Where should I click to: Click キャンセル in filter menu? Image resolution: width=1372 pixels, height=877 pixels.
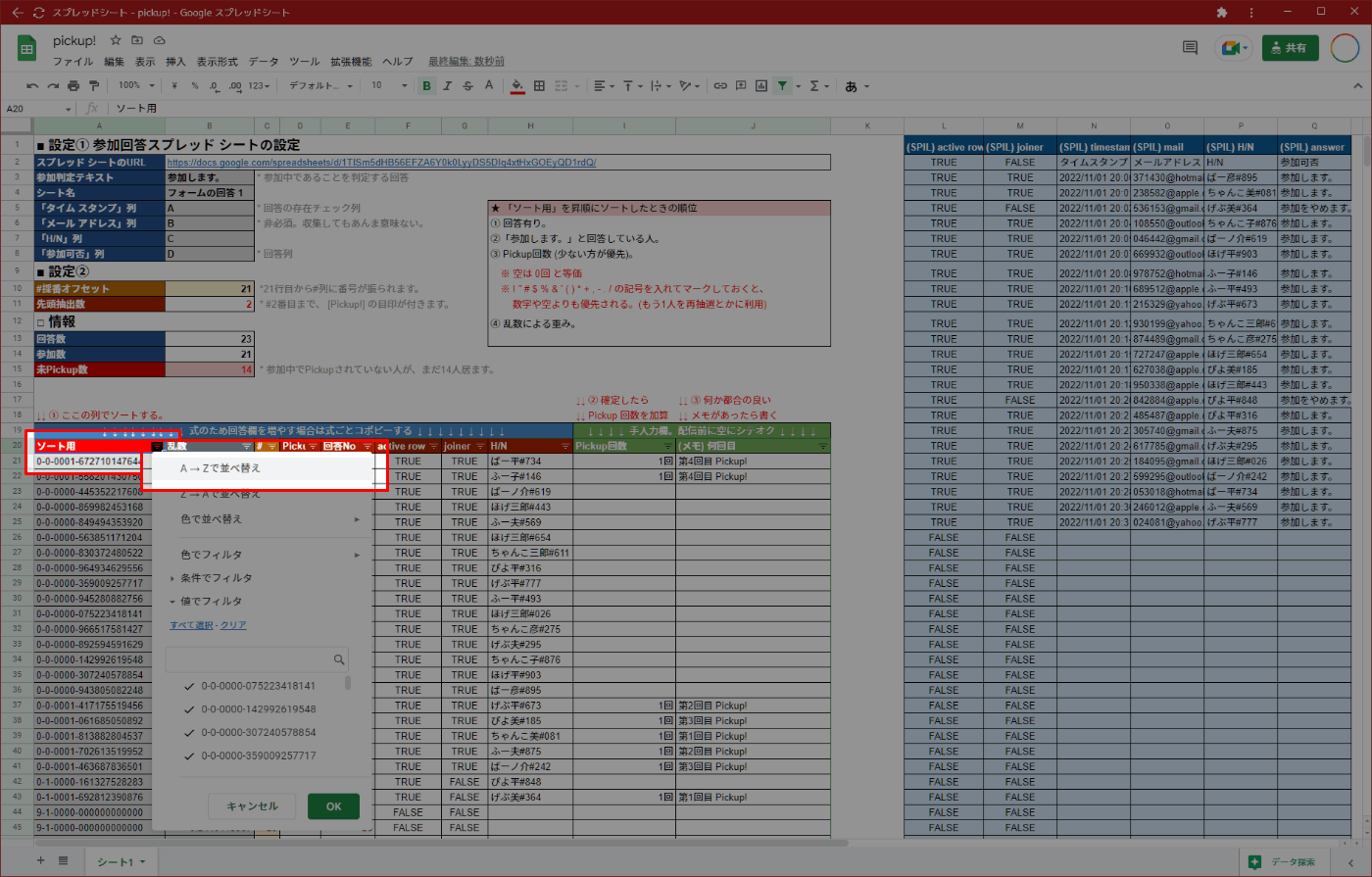[x=253, y=806]
